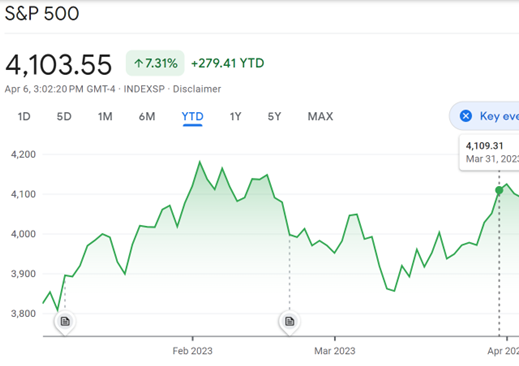
Task: Click the green Mar 31 data point
Action: pos(499,190)
